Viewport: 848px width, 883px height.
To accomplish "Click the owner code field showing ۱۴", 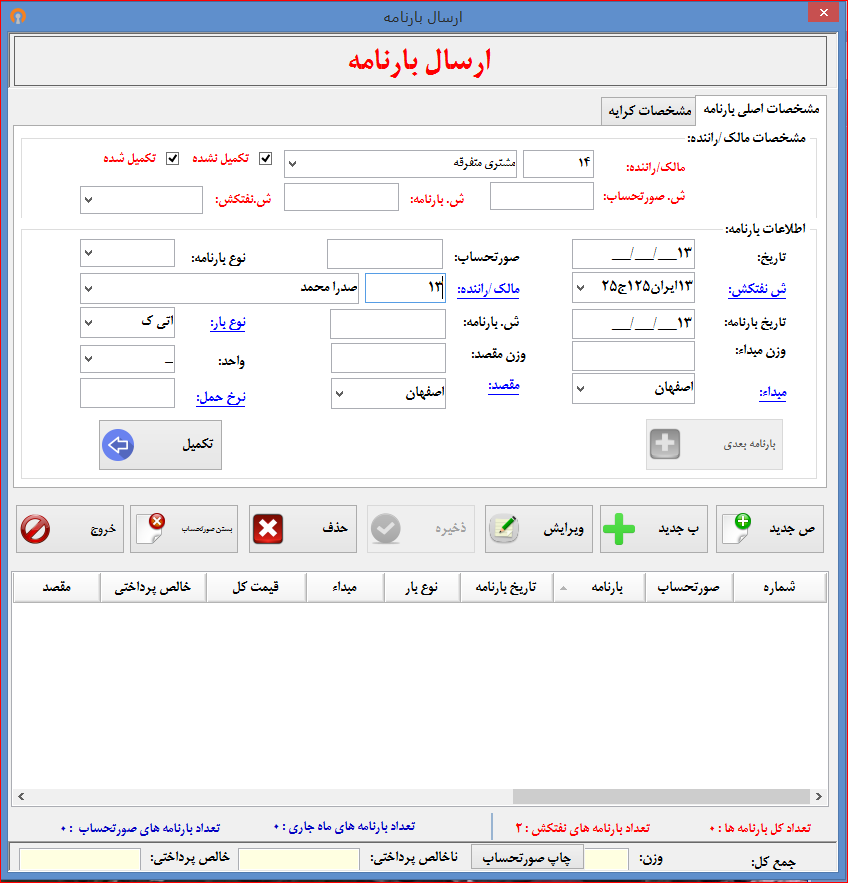I will click(559, 164).
